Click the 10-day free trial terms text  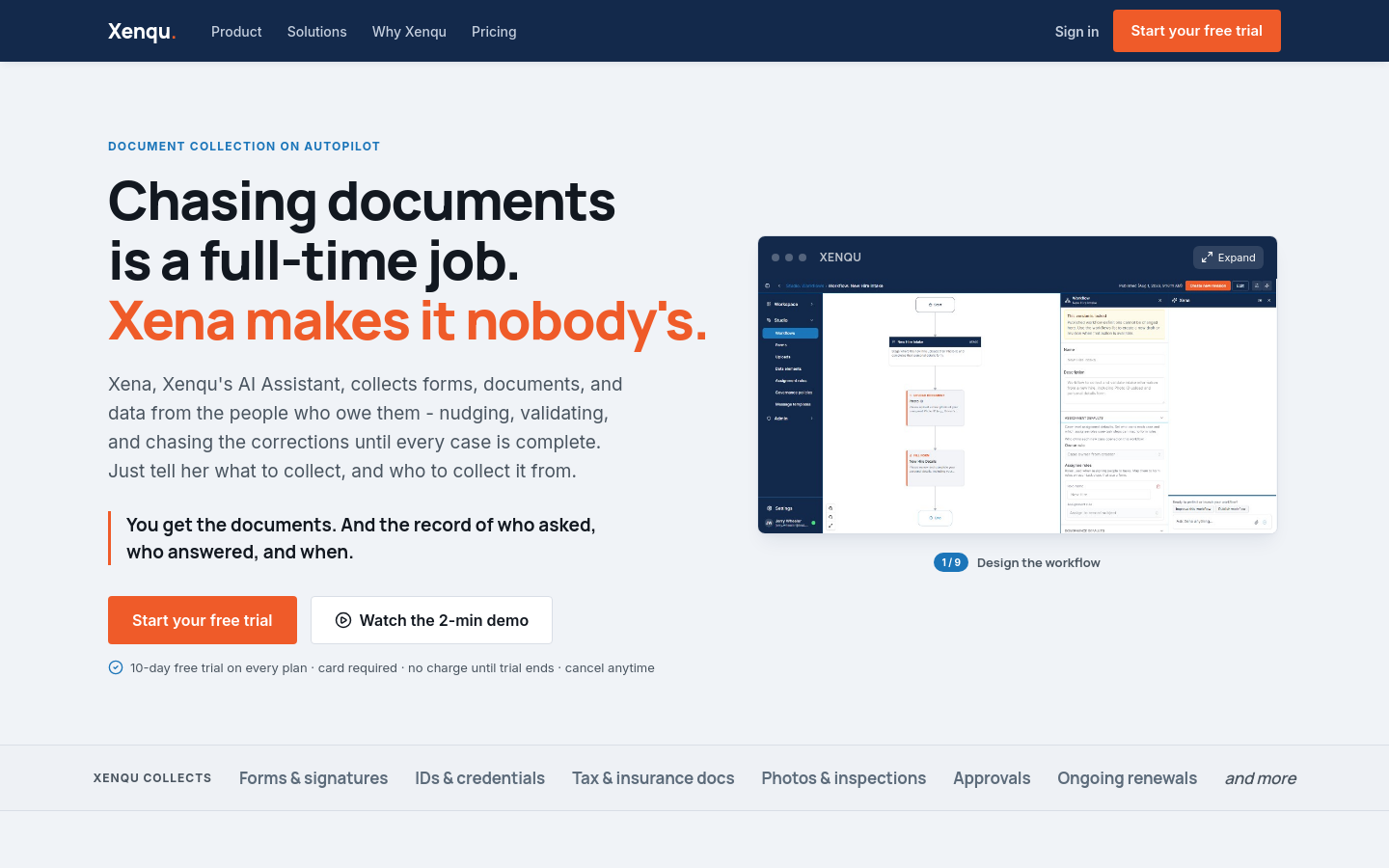pyautogui.click(x=393, y=667)
